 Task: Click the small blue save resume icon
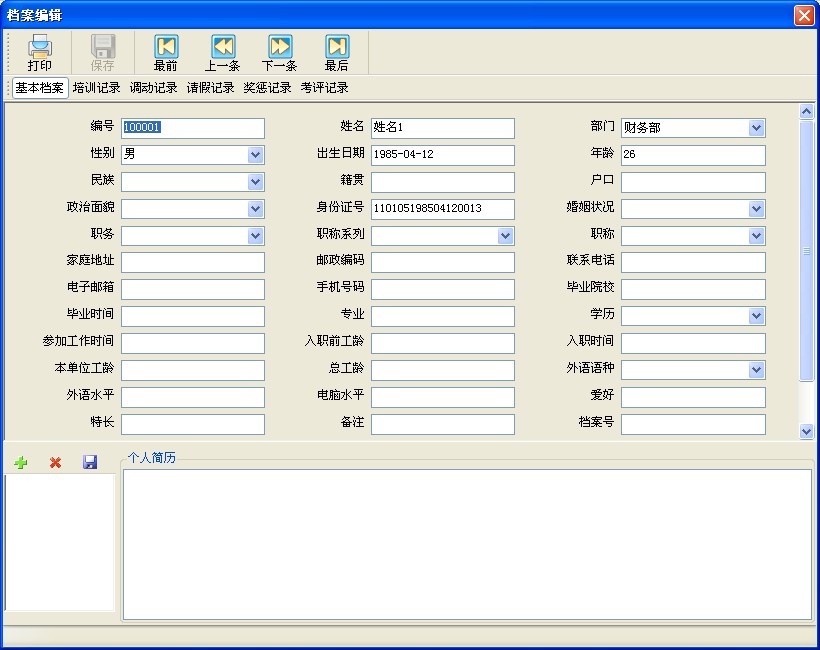(90, 462)
